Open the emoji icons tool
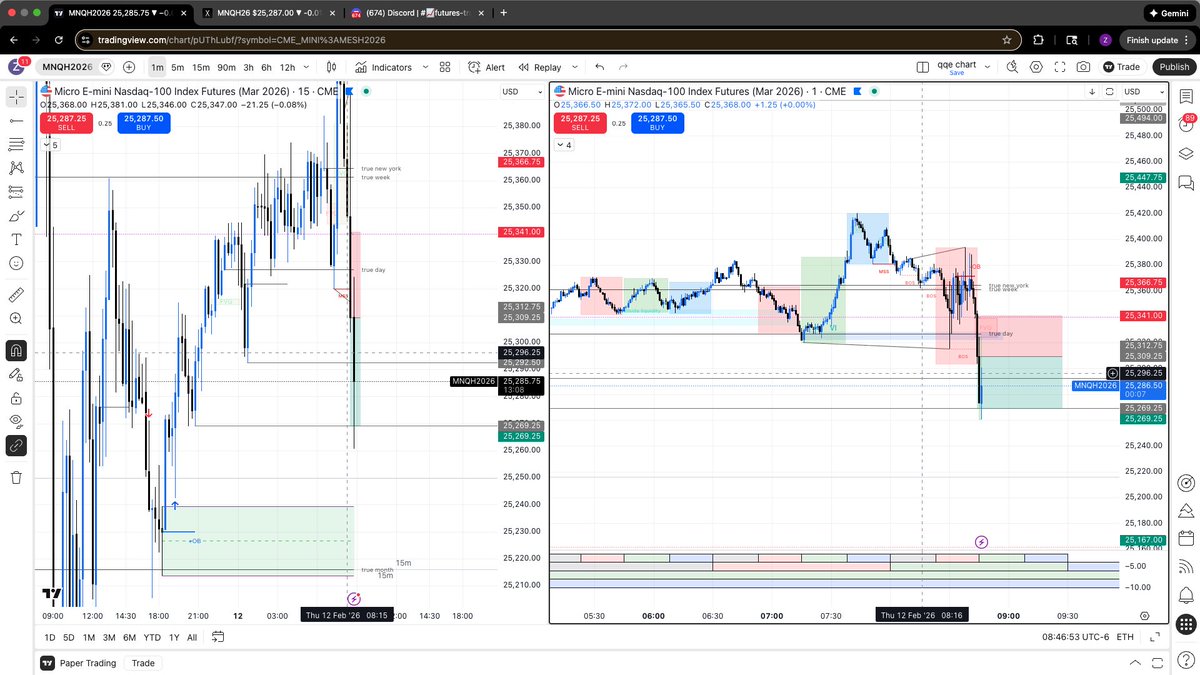 [16, 264]
